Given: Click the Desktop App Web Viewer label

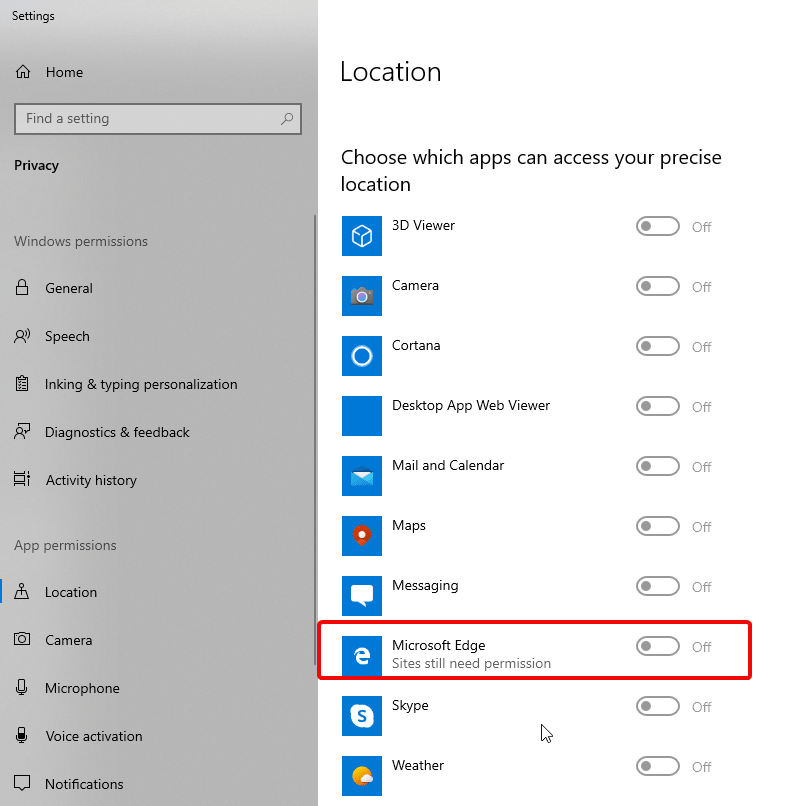Looking at the screenshot, I should 471,406.
